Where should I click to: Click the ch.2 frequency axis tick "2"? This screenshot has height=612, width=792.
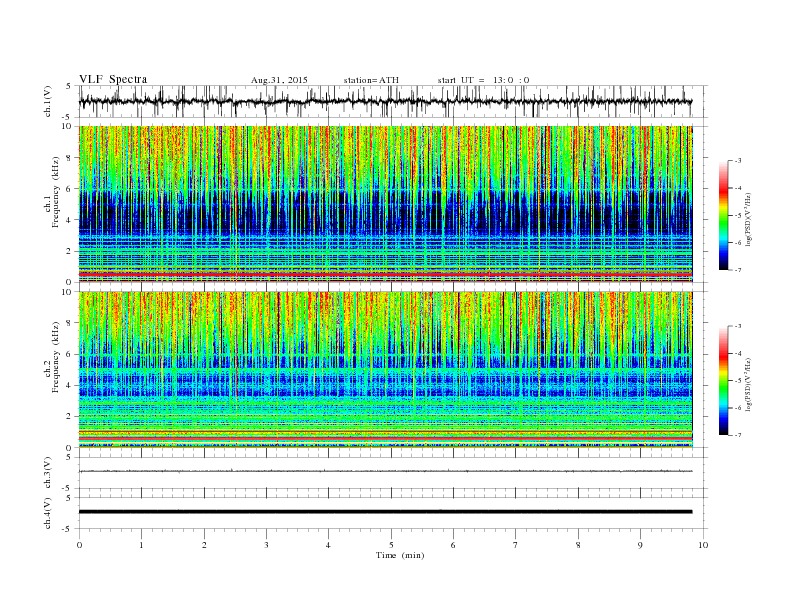70,417
